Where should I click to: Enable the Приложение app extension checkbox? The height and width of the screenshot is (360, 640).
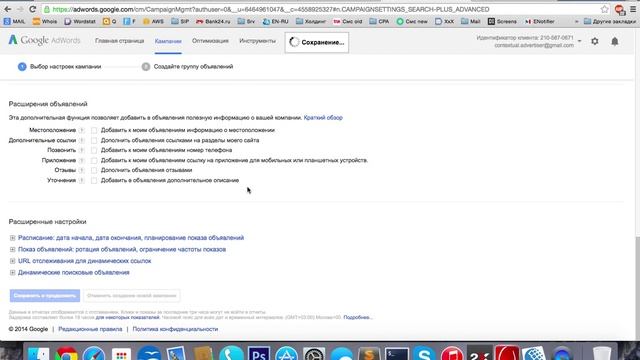[x=94, y=160]
